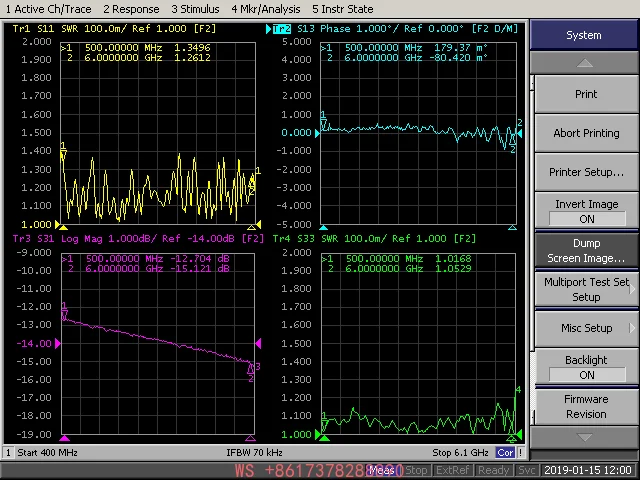The image size is (640, 480).
Task: Select trace Tr4 S33 SWR title
Action: coord(374,239)
